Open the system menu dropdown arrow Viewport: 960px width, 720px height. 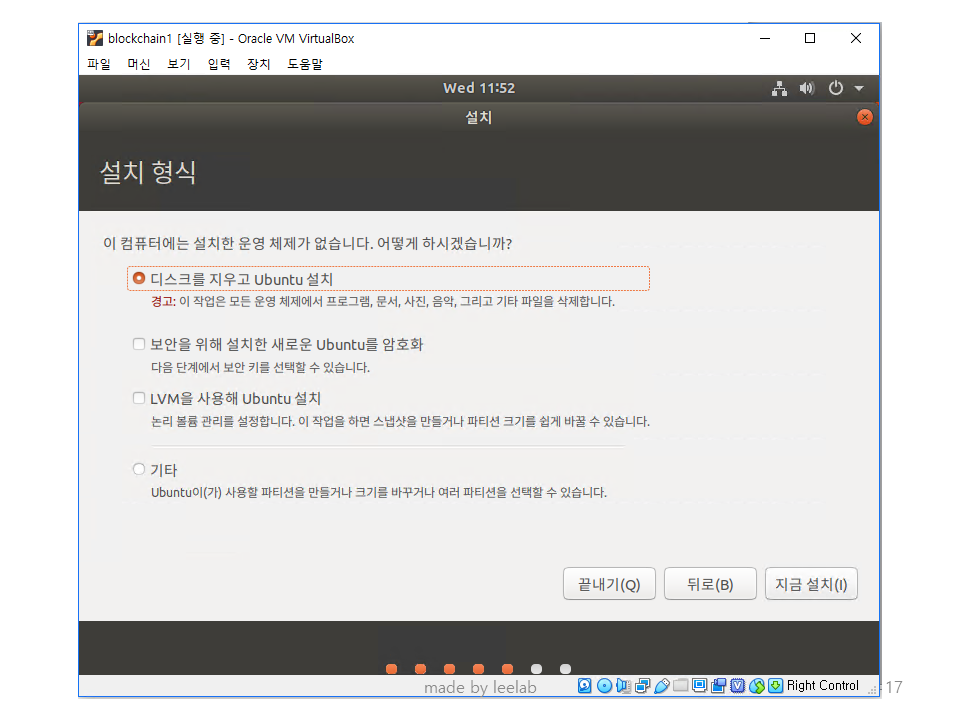tap(859, 89)
